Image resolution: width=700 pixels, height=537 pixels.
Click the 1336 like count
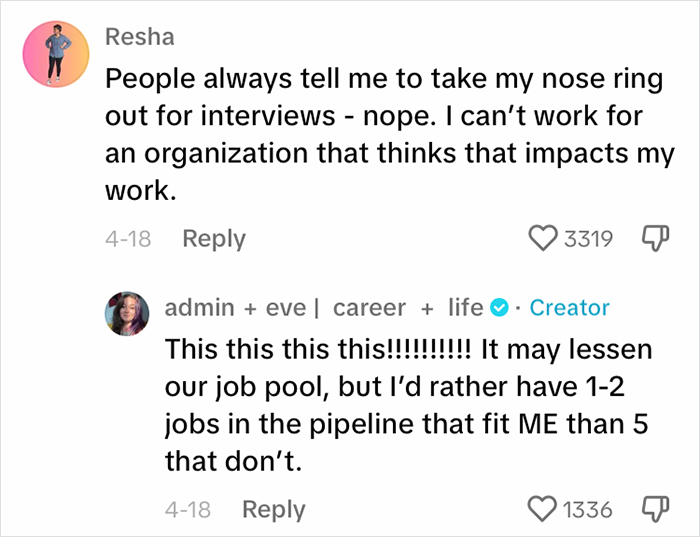tap(588, 509)
